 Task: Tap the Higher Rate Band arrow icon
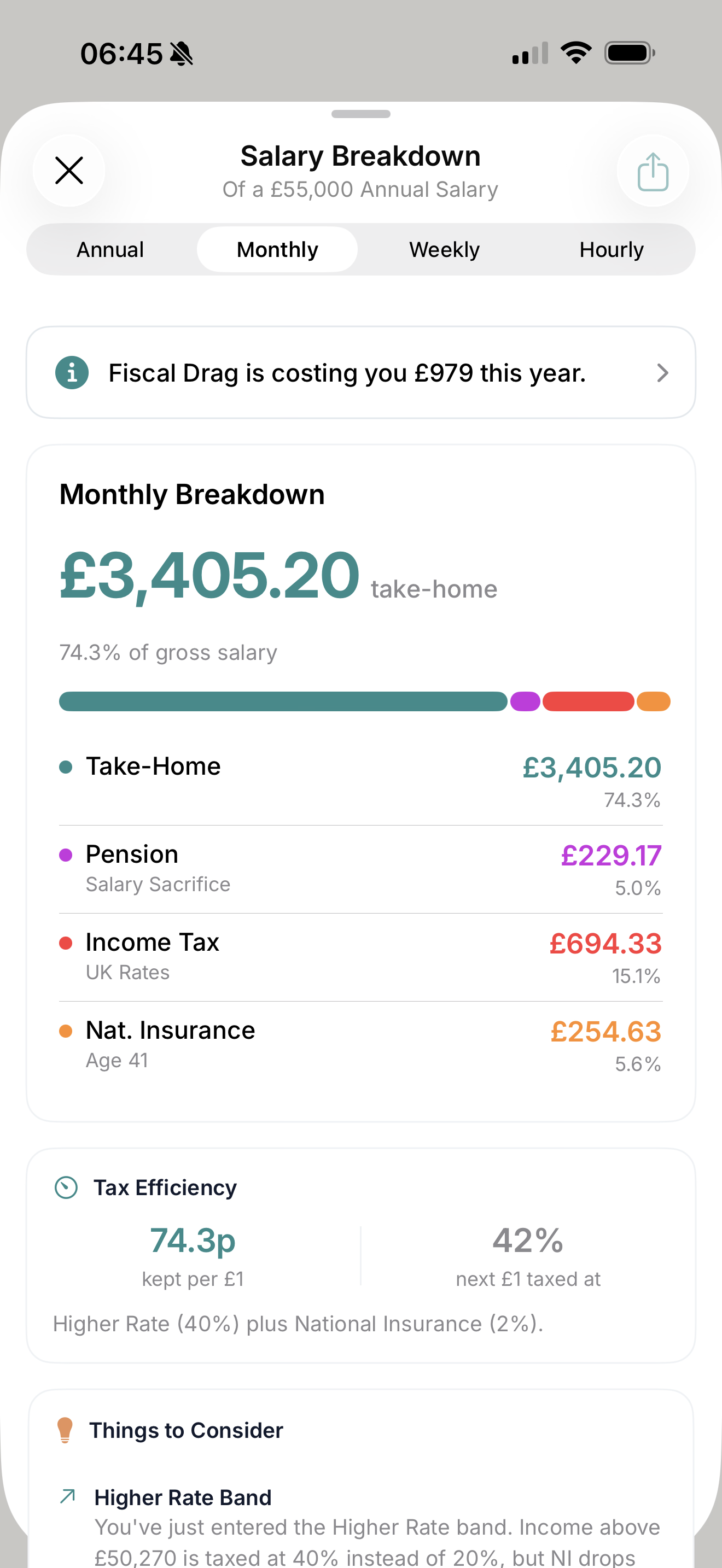pos(69,1496)
